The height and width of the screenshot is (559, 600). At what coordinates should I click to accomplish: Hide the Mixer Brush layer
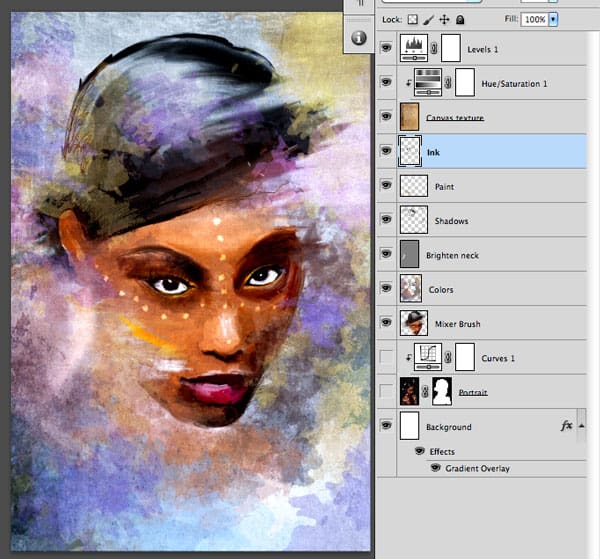[386, 323]
